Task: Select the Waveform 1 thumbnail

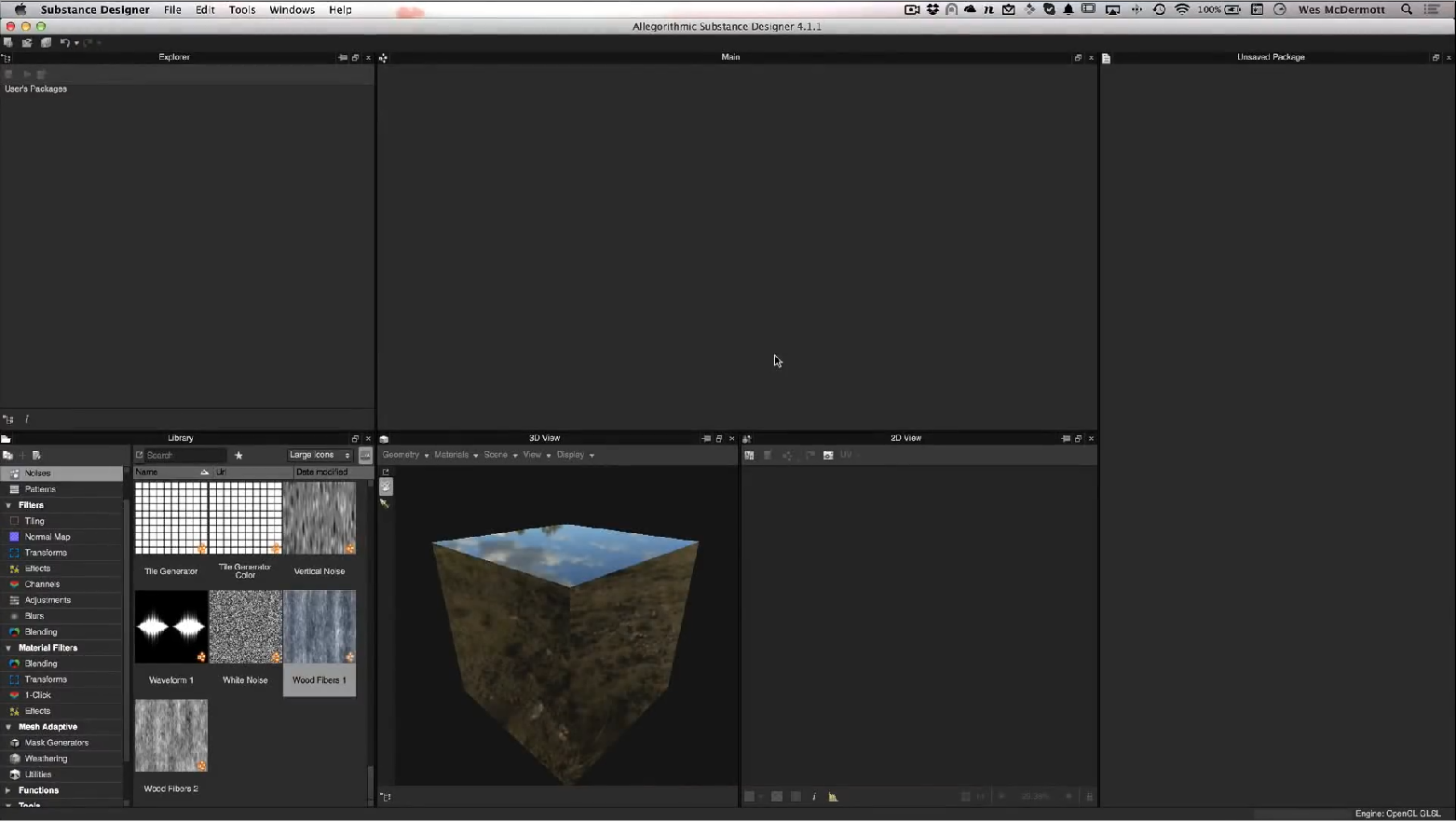Action: click(171, 626)
